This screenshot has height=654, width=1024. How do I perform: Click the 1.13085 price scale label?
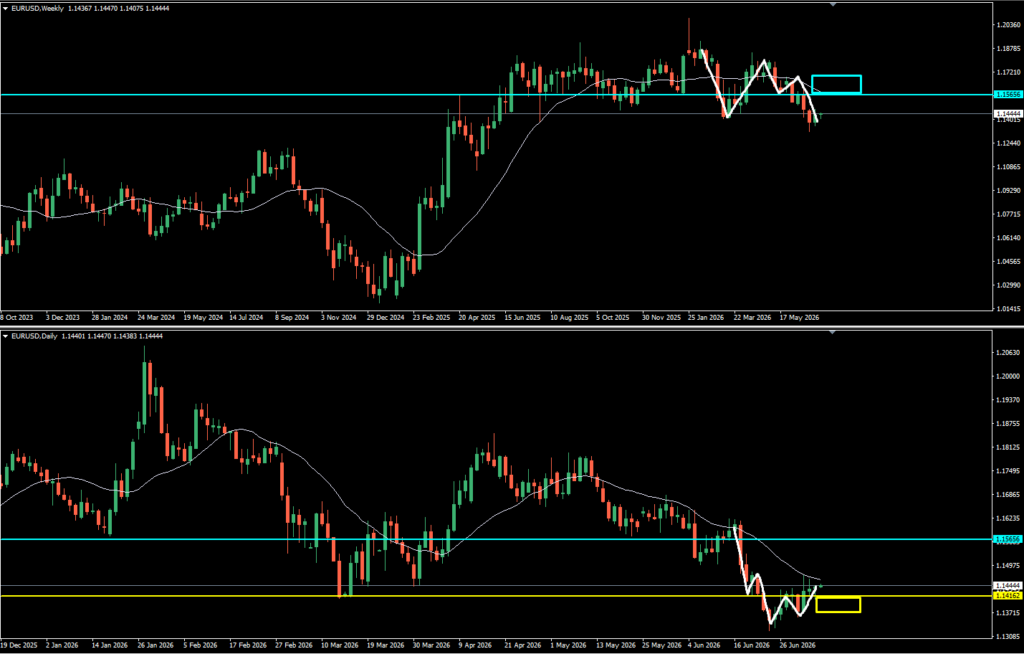(1008, 636)
